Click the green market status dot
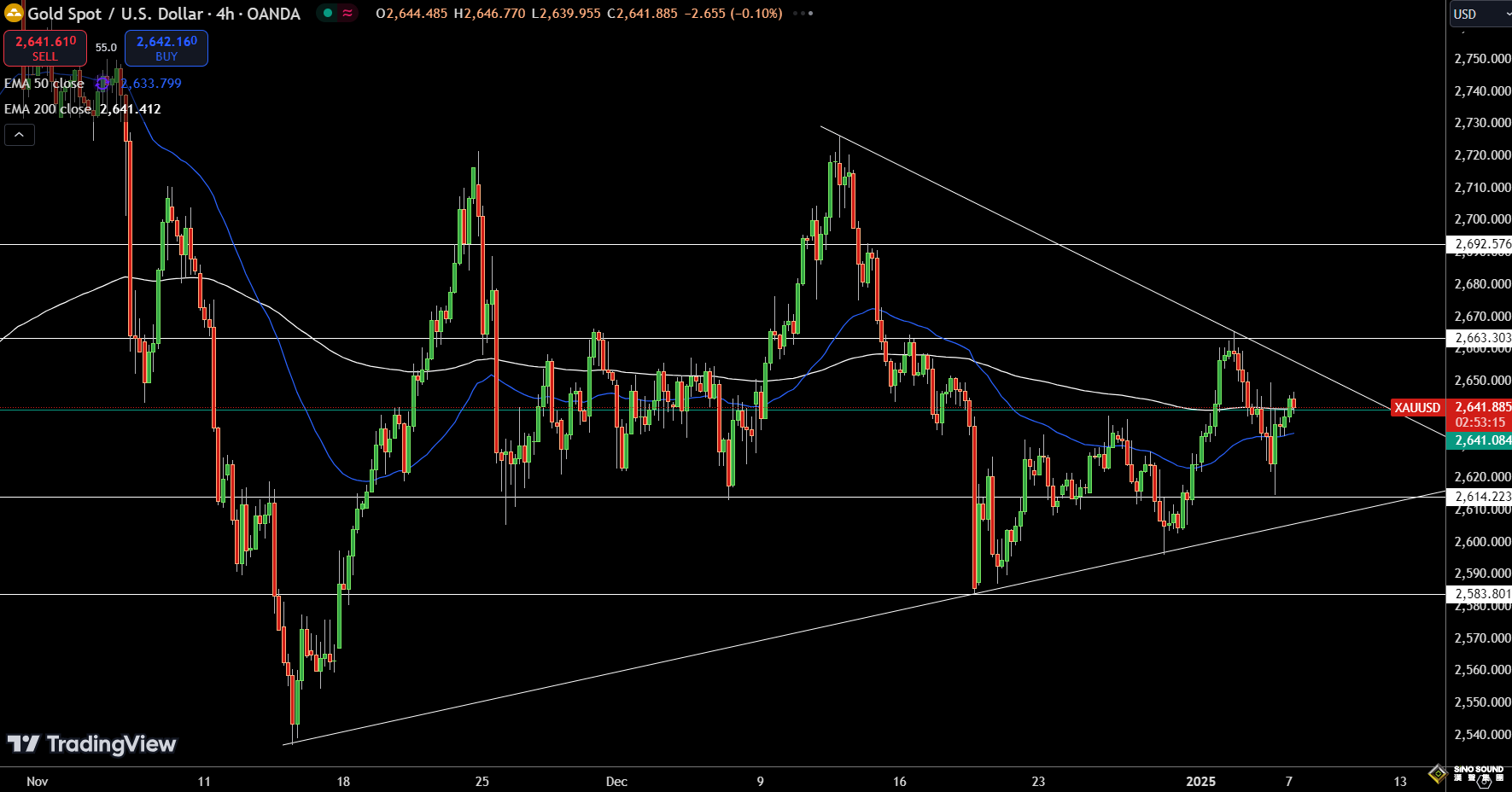This screenshot has width=1512, height=792. click(328, 13)
